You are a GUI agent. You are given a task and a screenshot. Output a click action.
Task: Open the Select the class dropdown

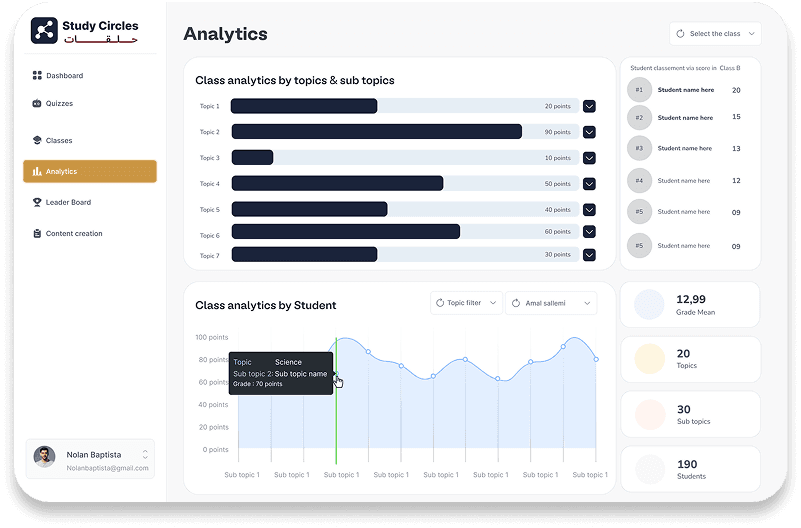[715, 34]
